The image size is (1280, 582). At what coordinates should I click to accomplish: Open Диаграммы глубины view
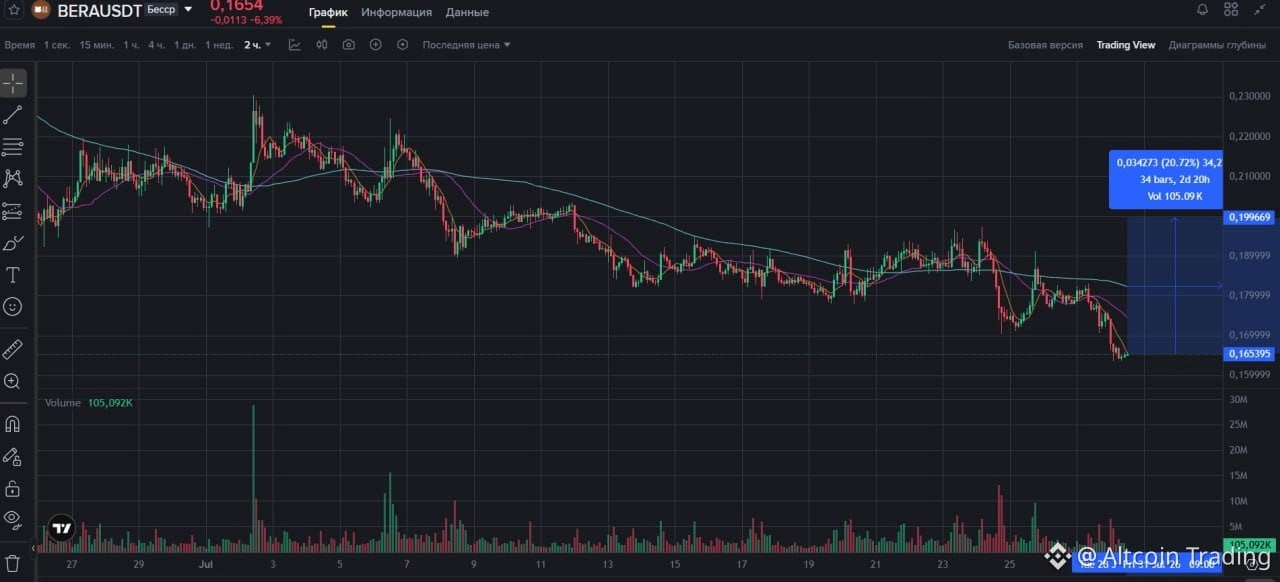click(x=1217, y=45)
